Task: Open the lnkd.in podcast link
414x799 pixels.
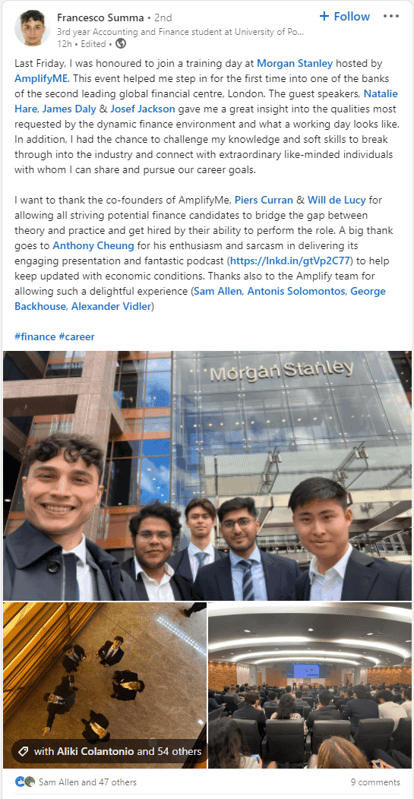Action: tap(290, 261)
